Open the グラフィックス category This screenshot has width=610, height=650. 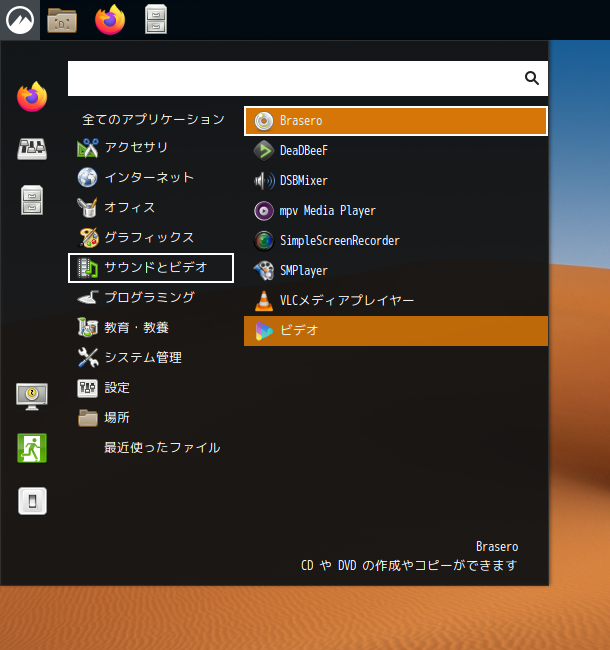(151, 238)
